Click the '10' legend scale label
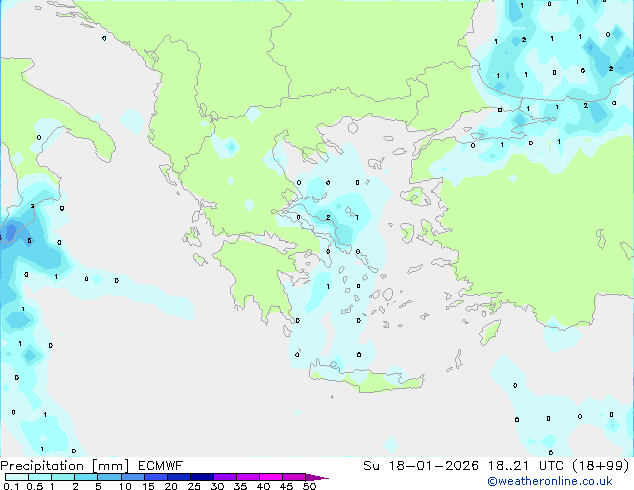 click(125, 486)
